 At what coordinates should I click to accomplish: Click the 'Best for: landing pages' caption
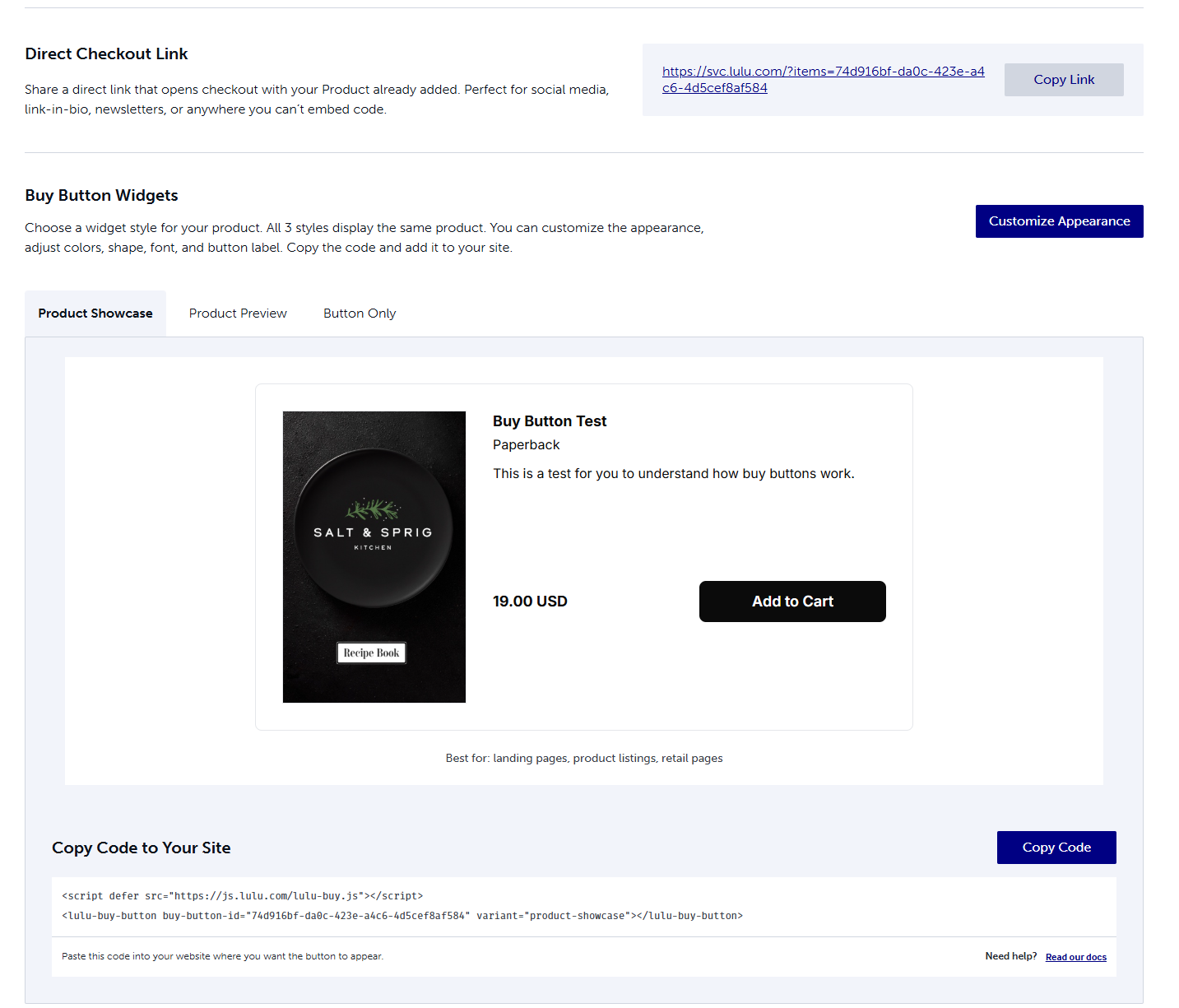pos(584,759)
